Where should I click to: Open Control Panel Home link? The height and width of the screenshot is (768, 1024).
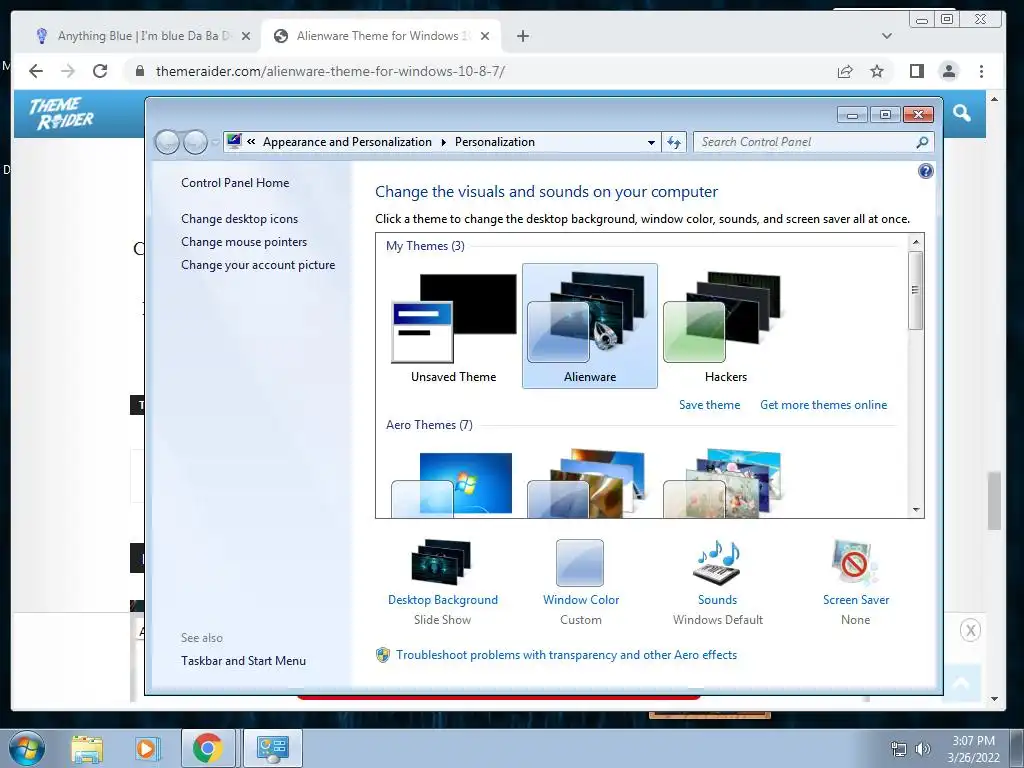(x=235, y=183)
